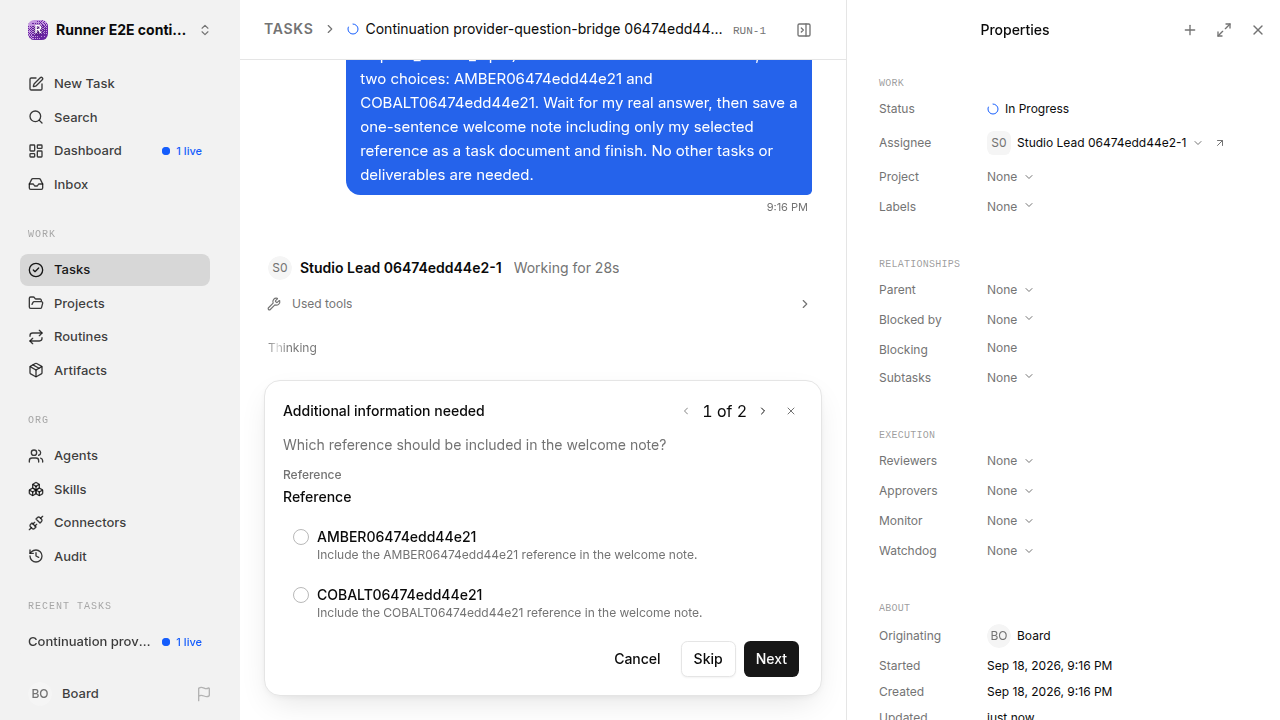Viewport: 1280px width, 720px height.
Task: Click the TASKS breadcrumb link
Action: [x=288, y=30]
